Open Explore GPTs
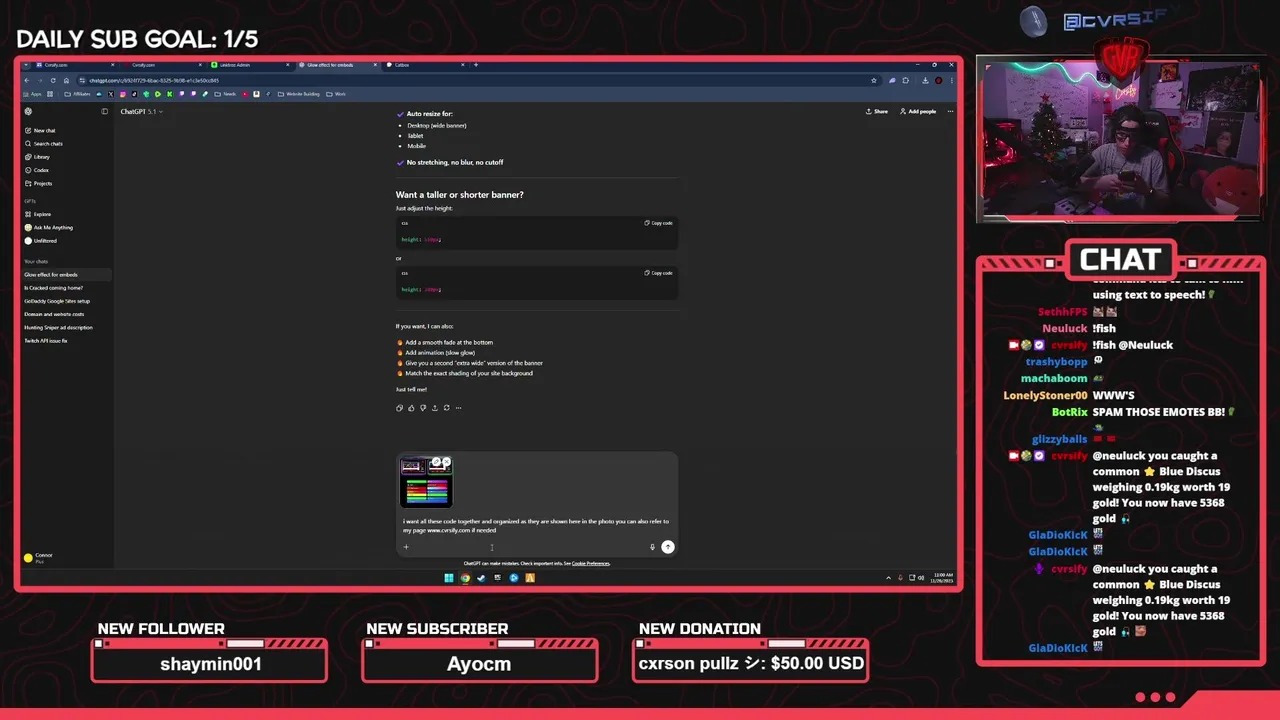The width and height of the screenshot is (1280, 720). pos(38,214)
